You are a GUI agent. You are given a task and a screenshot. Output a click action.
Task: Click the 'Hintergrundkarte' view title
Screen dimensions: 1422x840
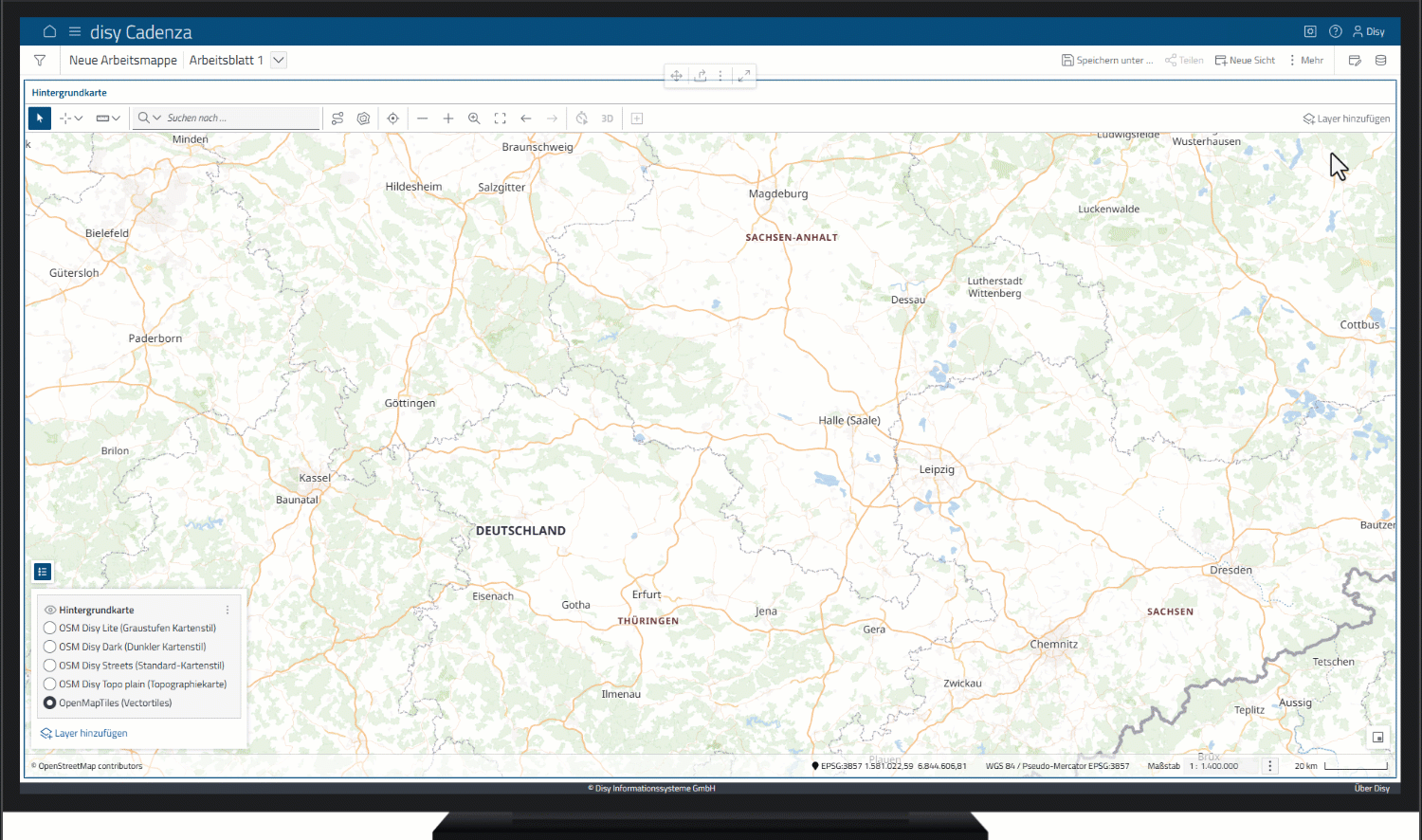[69, 93]
